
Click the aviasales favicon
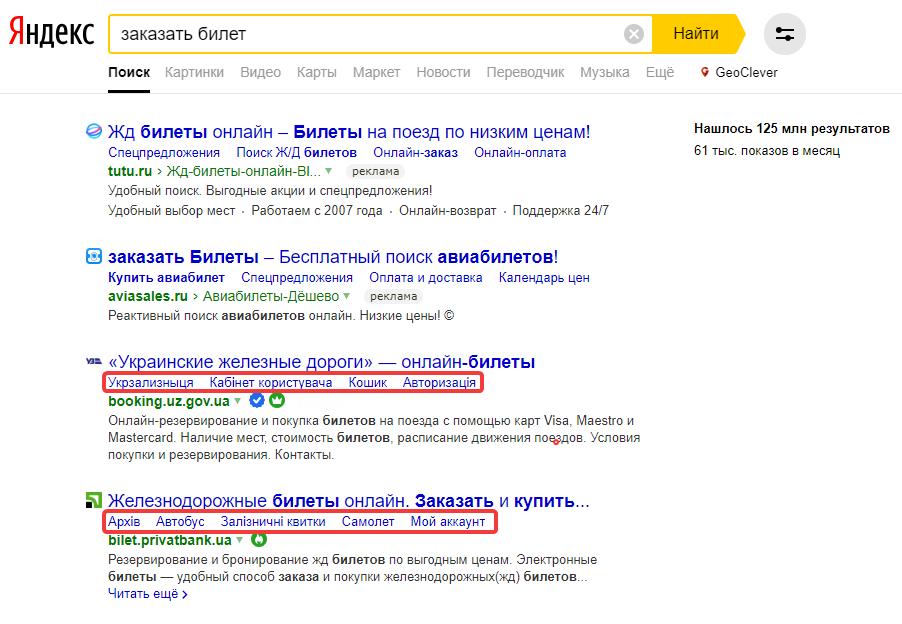pos(93,256)
